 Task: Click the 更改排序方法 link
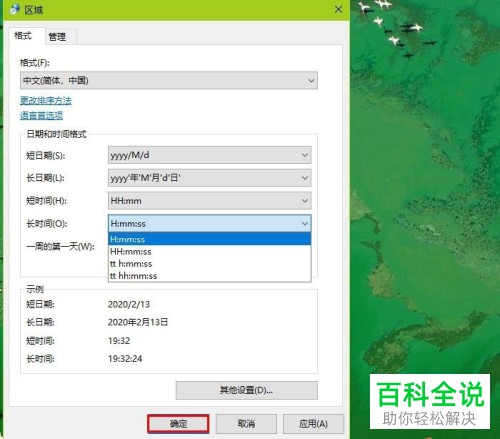[46, 100]
